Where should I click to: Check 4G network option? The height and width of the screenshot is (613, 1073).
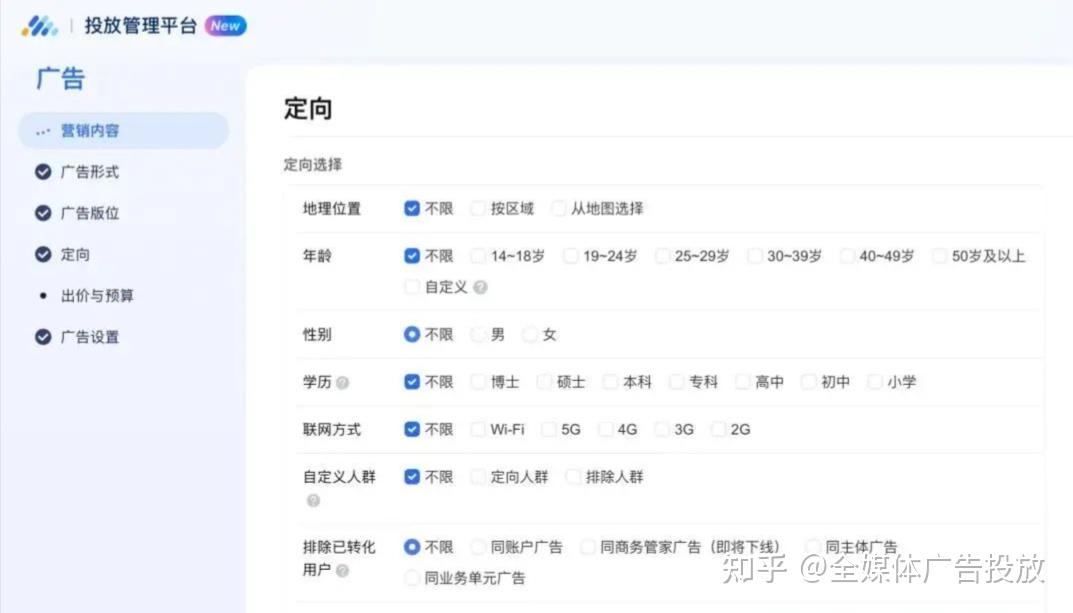[605, 429]
